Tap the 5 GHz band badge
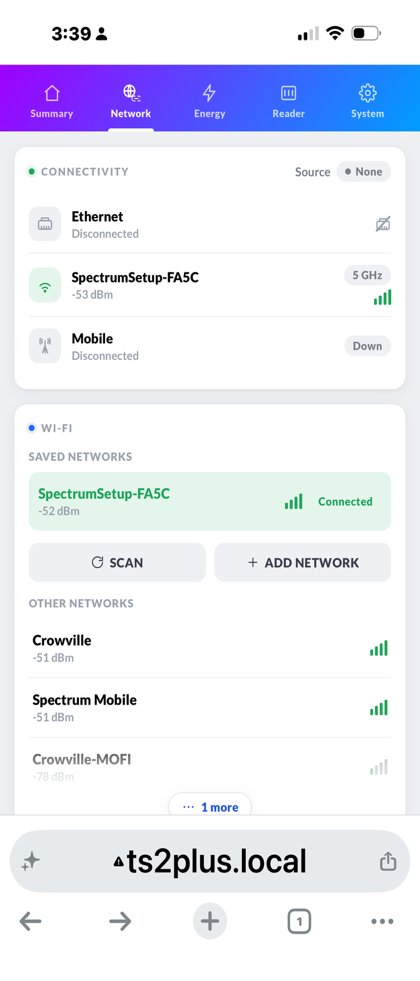Screen dimensions: 420x981 pyautogui.click(x=367, y=275)
